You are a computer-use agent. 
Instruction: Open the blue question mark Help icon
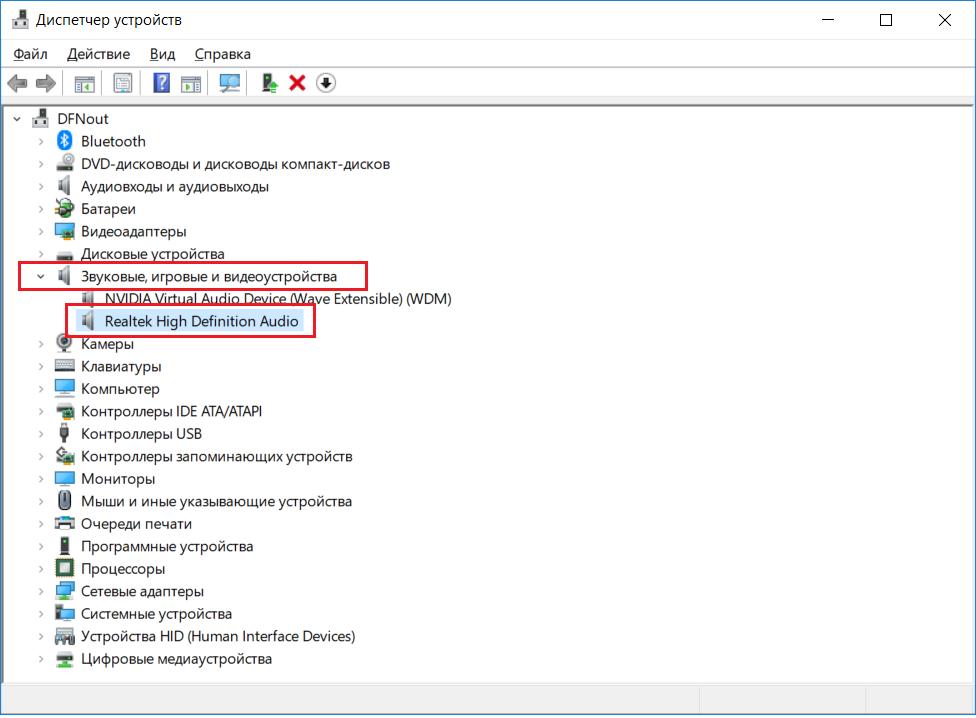[161, 83]
